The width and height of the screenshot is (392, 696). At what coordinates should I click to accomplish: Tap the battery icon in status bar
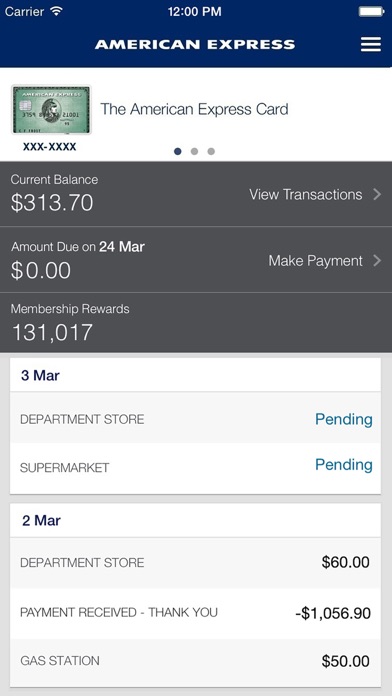(x=372, y=11)
